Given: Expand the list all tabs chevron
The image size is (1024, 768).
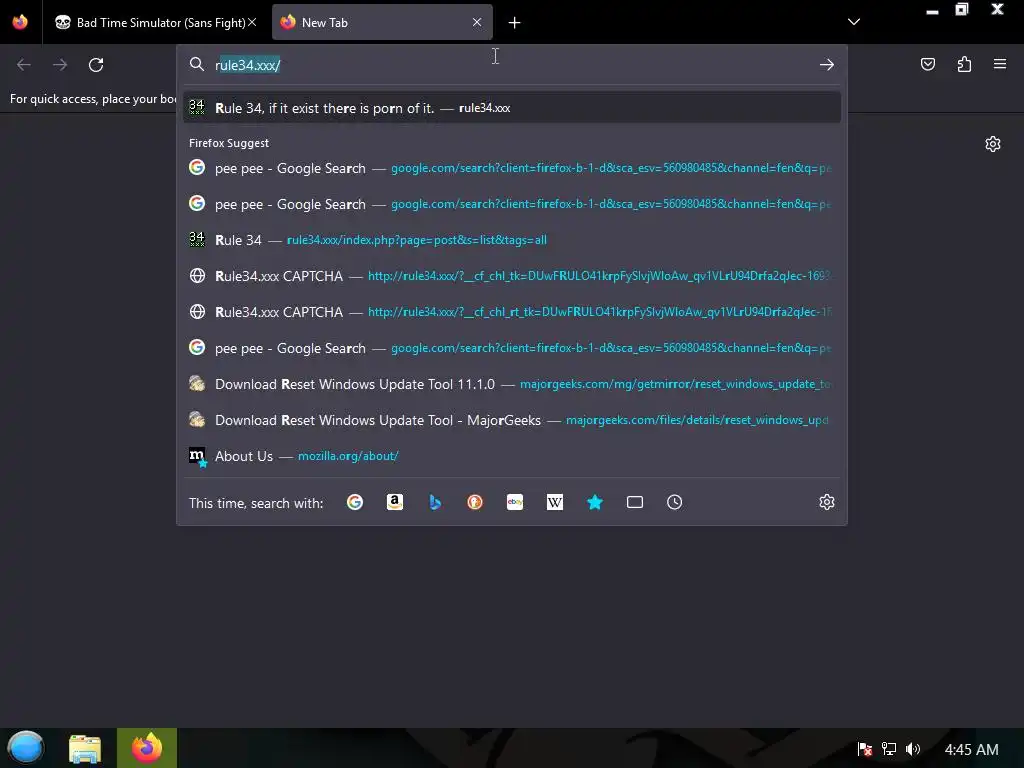Looking at the screenshot, I should (x=854, y=22).
